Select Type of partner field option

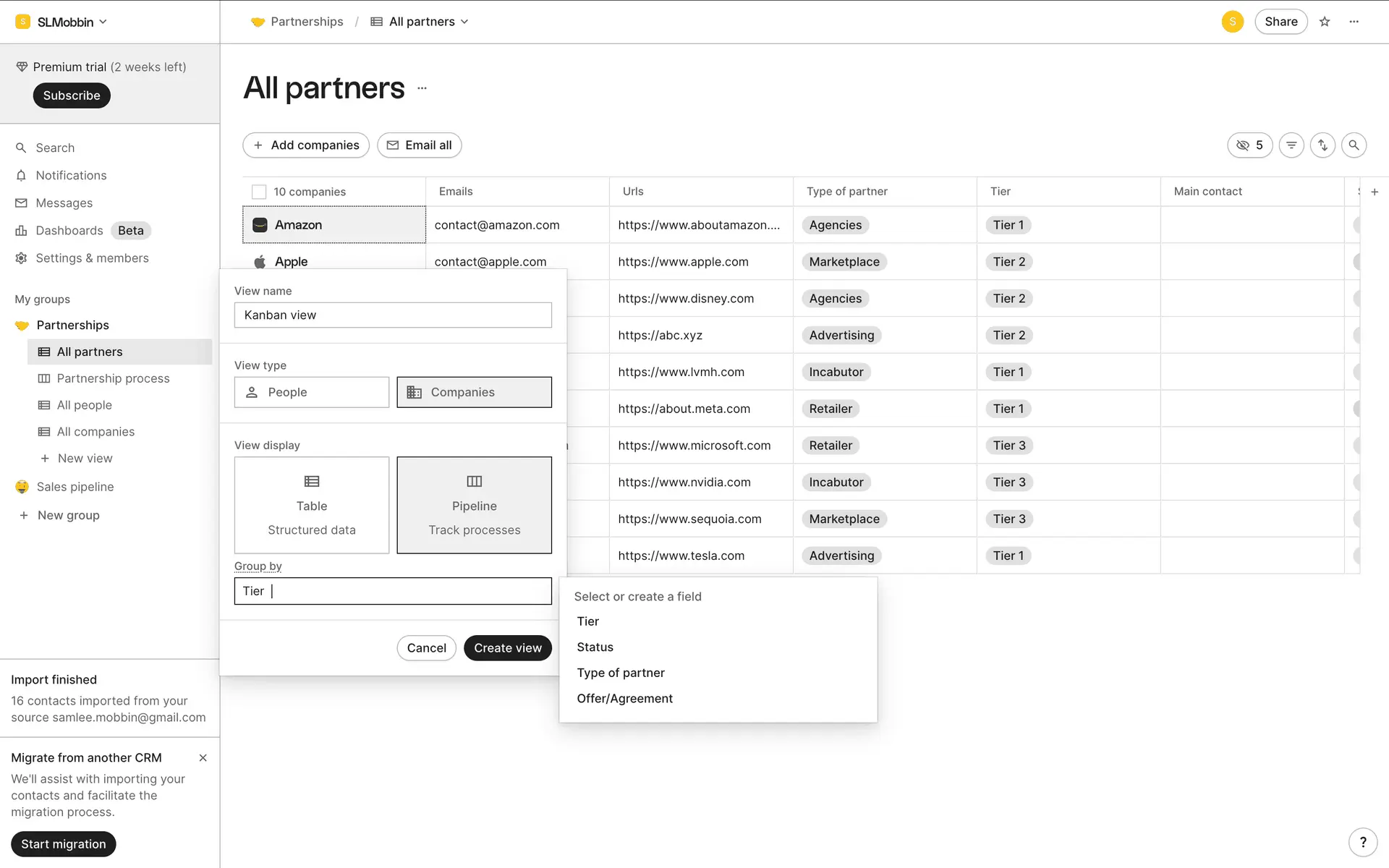(x=620, y=673)
